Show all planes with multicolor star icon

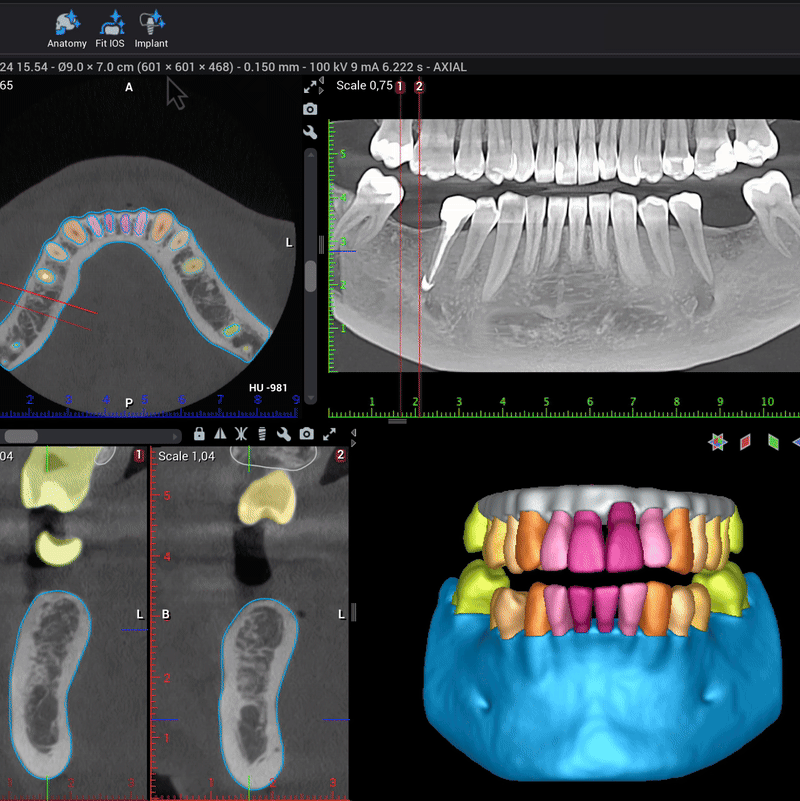(716, 441)
